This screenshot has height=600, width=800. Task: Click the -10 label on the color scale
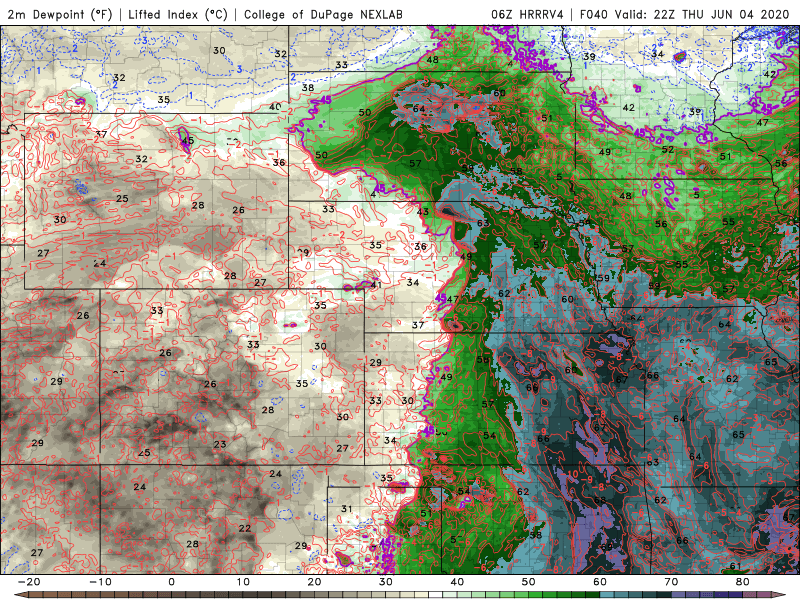pyautogui.click(x=100, y=582)
